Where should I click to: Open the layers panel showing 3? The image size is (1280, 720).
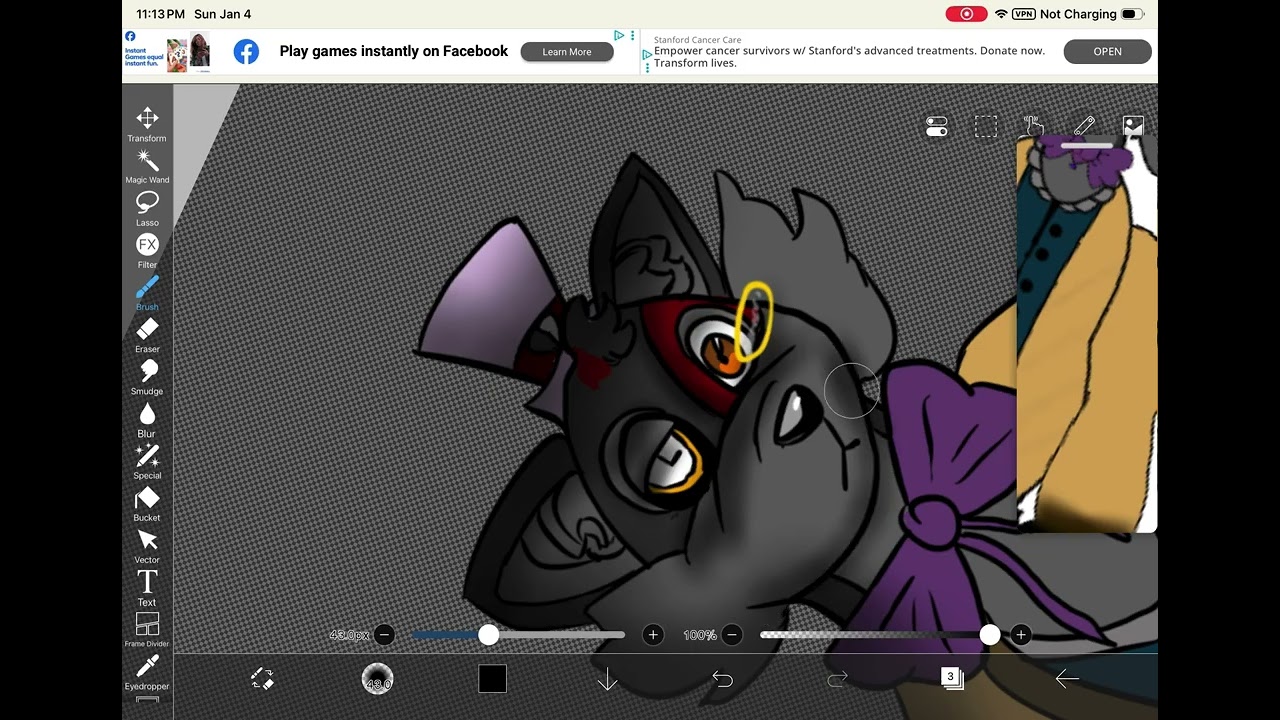click(x=952, y=678)
